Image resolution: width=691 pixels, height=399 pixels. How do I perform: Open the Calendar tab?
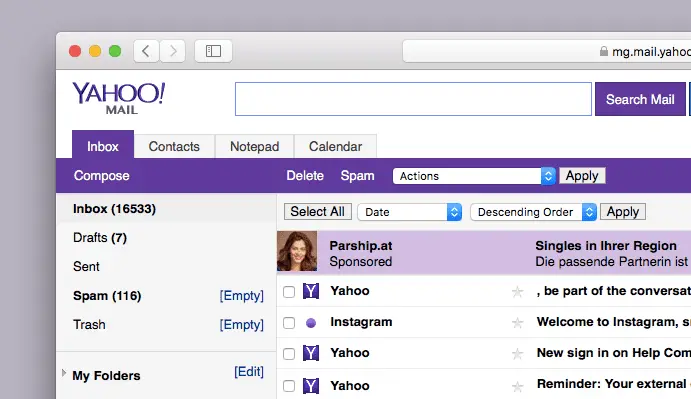click(x=335, y=146)
